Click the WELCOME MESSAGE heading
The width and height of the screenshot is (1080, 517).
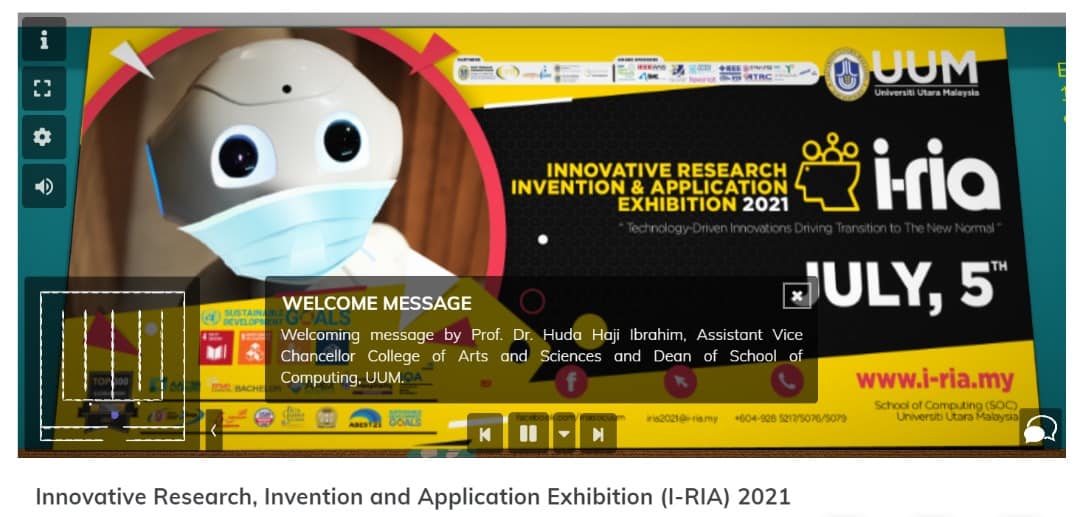coord(377,303)
